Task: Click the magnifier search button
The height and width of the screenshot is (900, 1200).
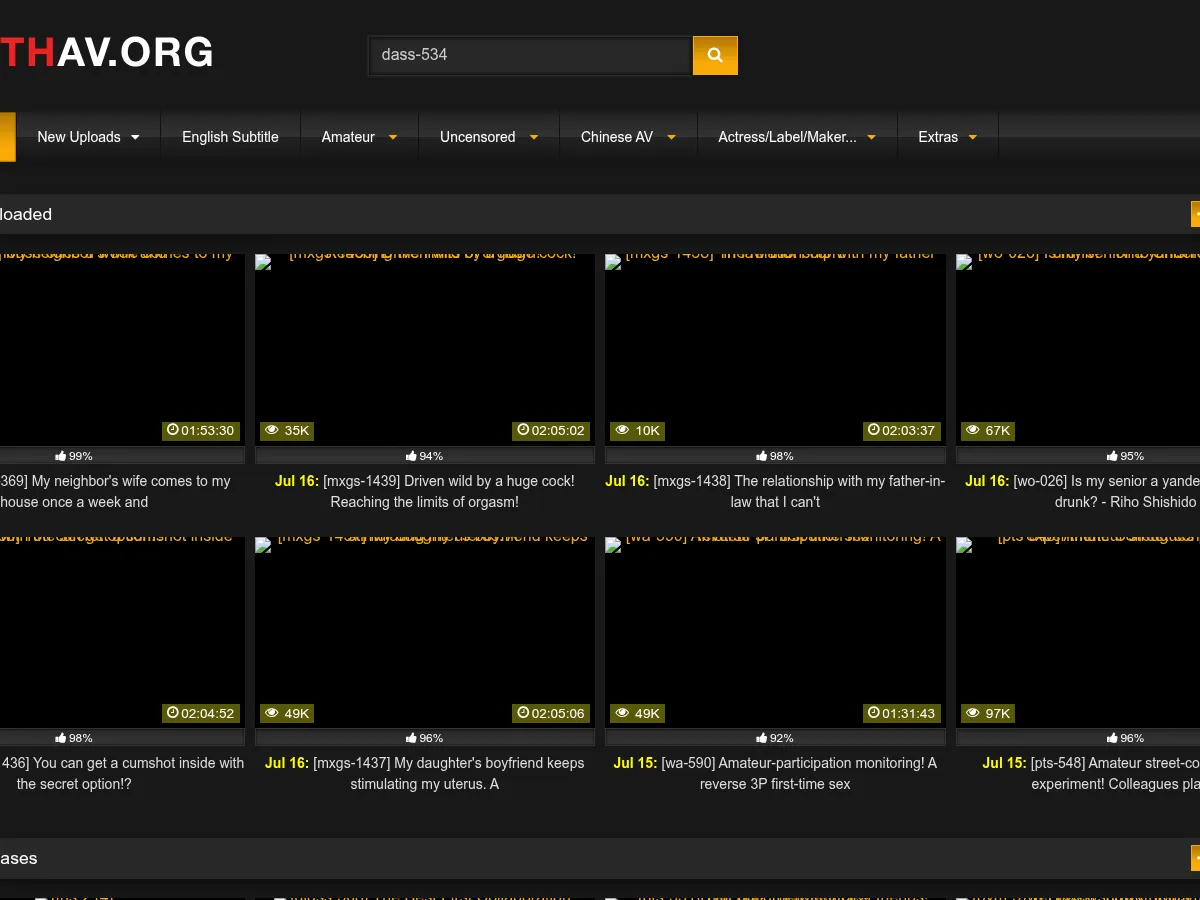Action: click(x=715, y=55)
